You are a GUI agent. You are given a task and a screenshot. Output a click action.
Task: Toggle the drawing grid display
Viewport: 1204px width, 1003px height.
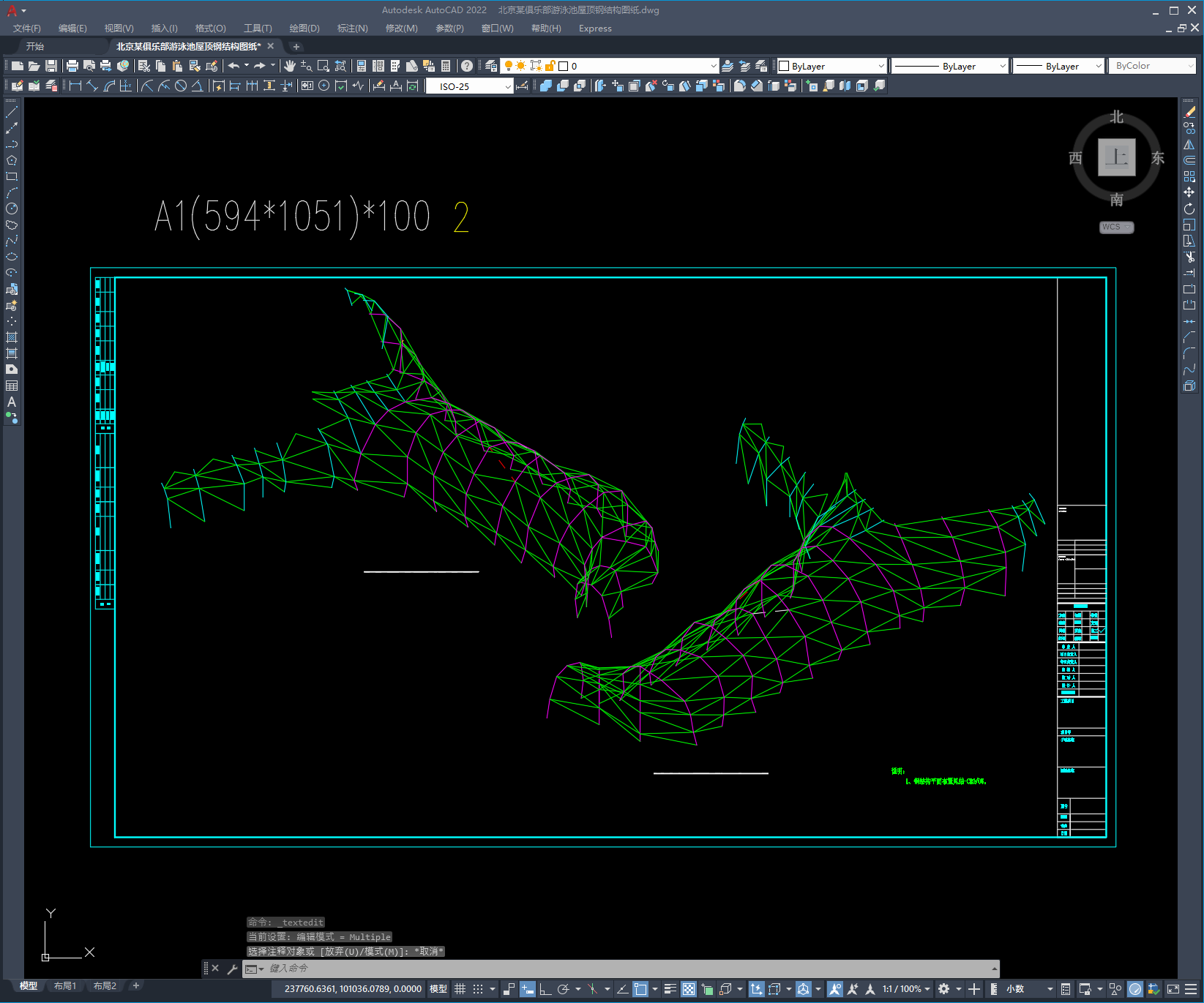click(460, 989)
